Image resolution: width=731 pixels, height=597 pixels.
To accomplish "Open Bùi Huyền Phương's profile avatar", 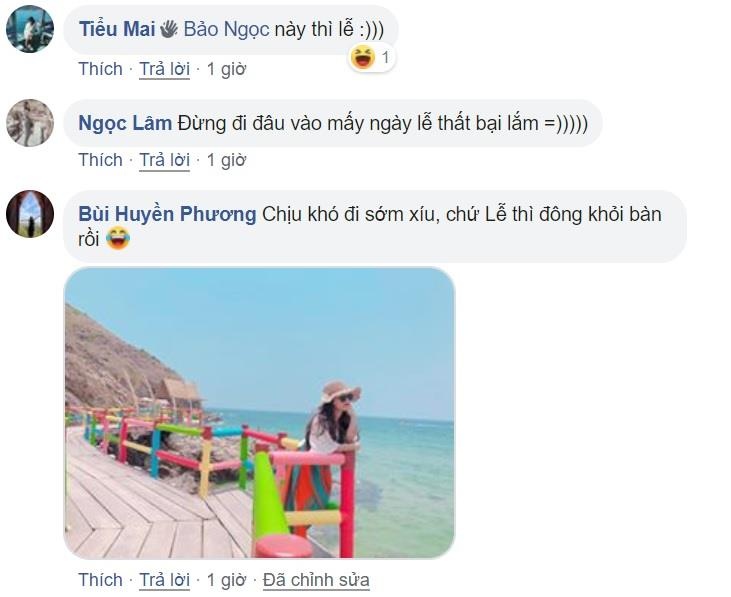I will pyautogui.click(x=30, y=213).
